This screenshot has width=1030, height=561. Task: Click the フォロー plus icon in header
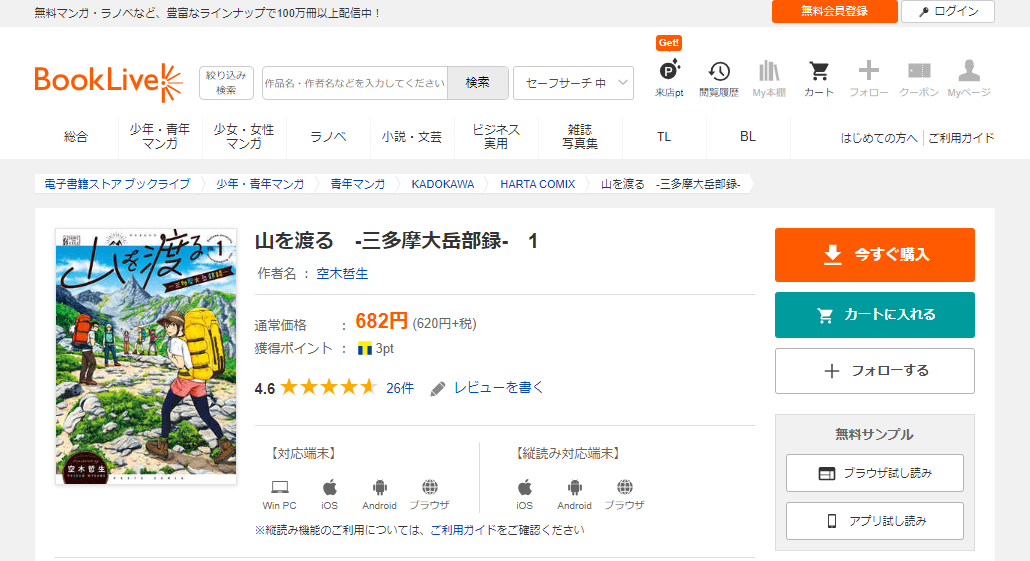868,72
